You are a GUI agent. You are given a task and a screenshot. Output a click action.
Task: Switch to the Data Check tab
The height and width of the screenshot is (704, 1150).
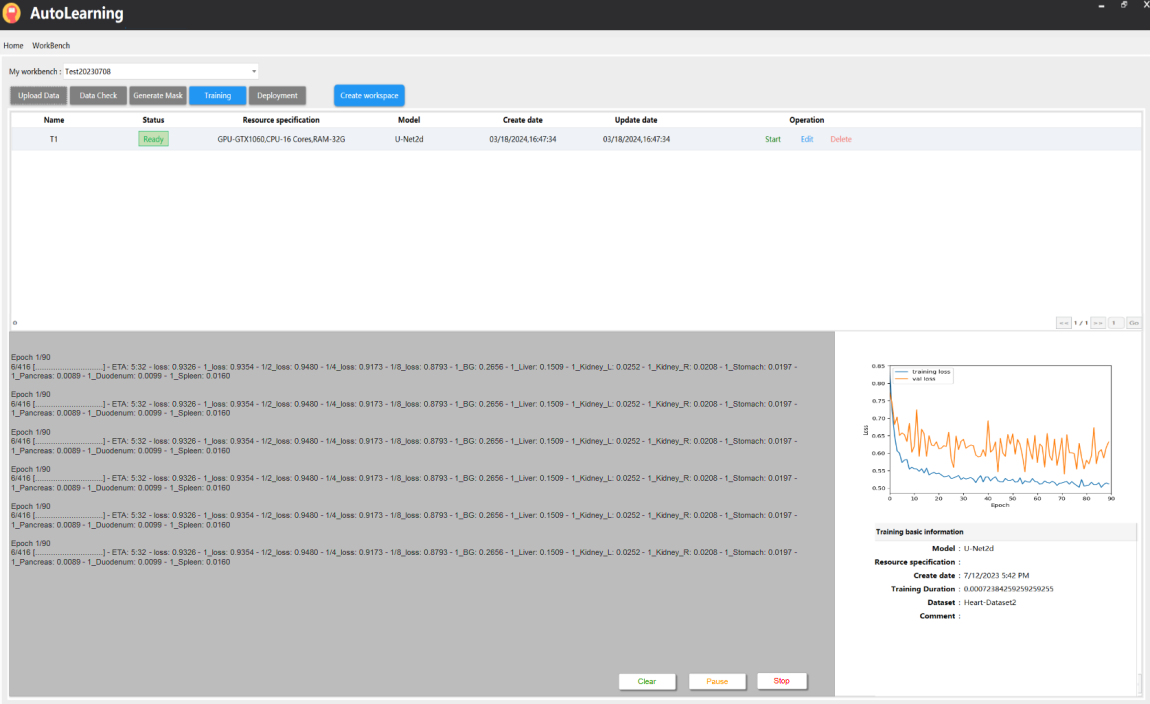click(x=98, y=95)
